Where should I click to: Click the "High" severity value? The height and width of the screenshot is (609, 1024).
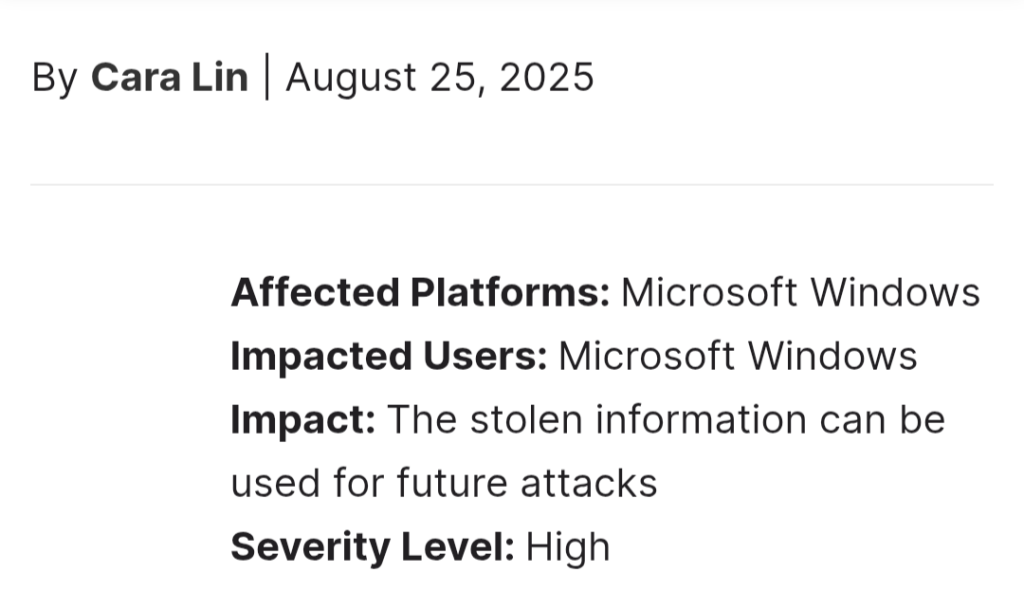point(568,546)
